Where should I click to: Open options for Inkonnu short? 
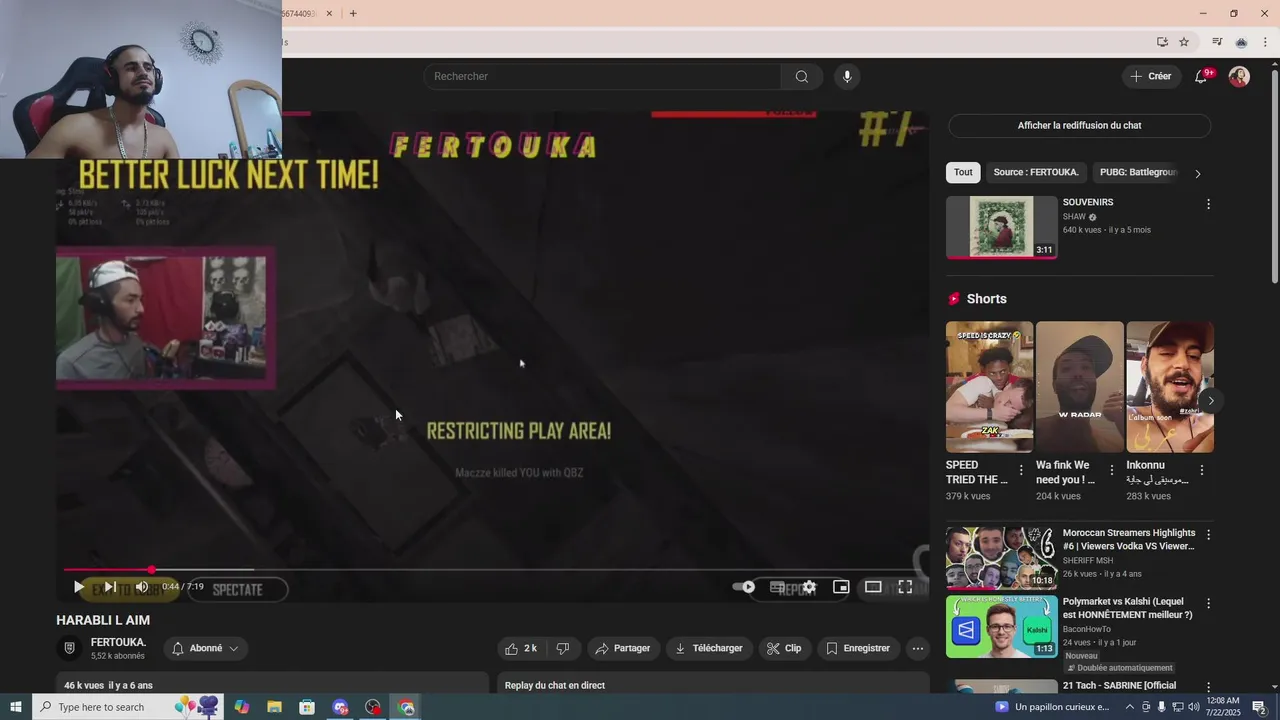coord(1201,470)
